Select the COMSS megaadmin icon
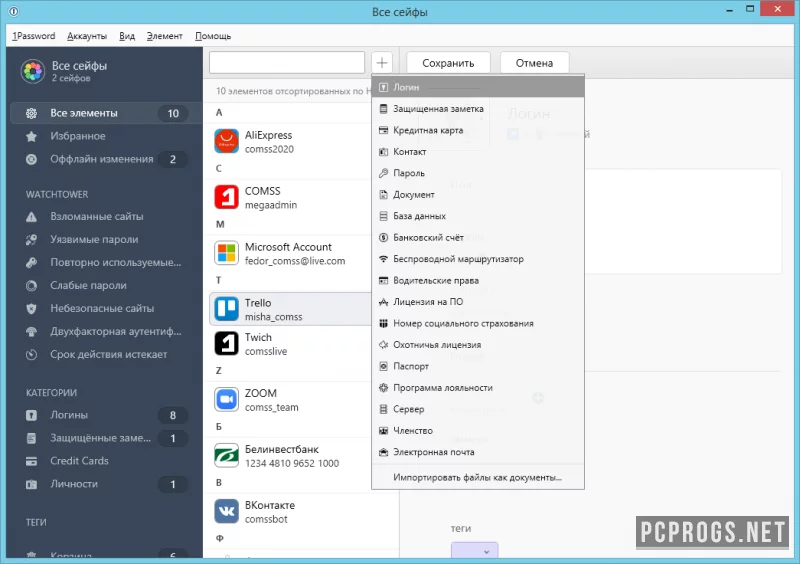This screenshot has width=800, height=564. pyautogui.click(x=227, y=197)
